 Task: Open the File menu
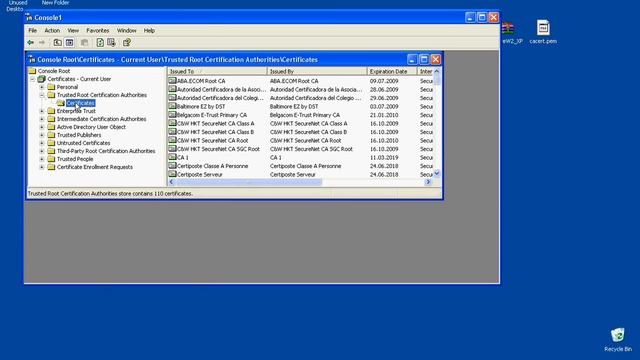coord(33,31)
